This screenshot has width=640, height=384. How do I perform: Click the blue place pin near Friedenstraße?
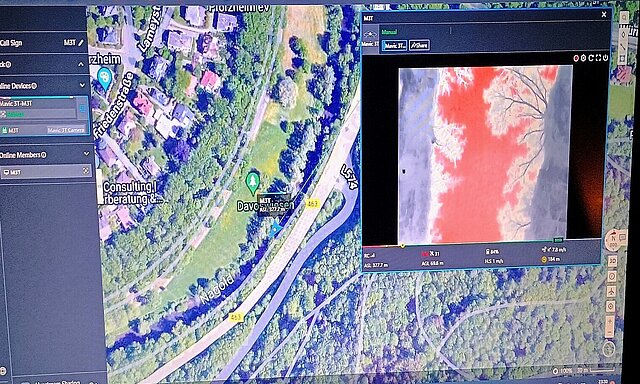tap(105, 78)
